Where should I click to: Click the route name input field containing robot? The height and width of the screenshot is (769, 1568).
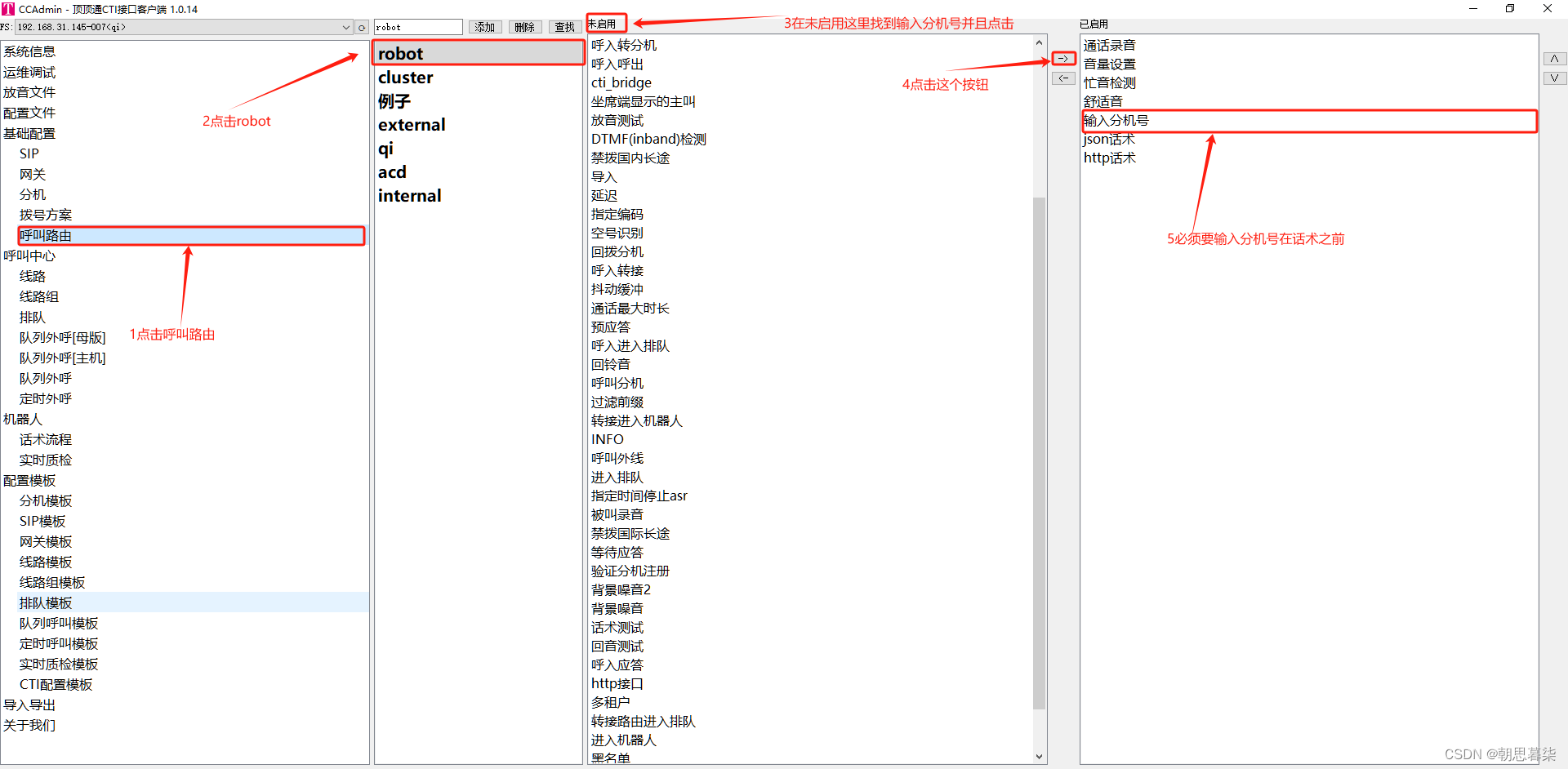[x=418, y=28]
